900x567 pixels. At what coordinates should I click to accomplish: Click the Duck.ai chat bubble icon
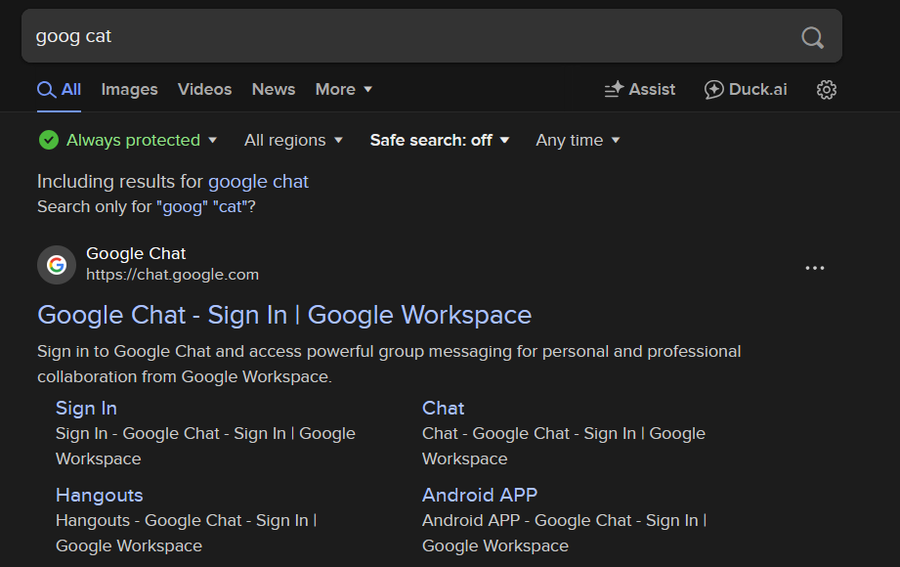(x=713, y=90)
